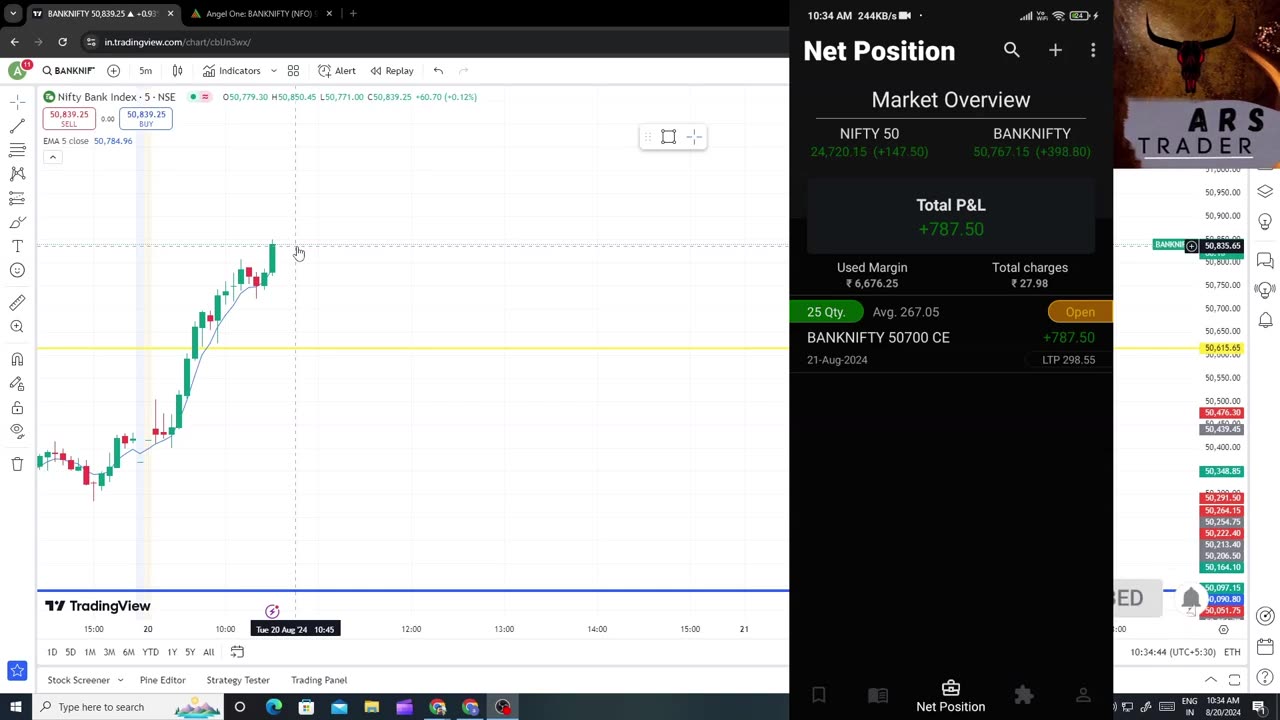This screenshot has width=1280, height=720.
Task: Select the 1M date range
Action: 89,652
